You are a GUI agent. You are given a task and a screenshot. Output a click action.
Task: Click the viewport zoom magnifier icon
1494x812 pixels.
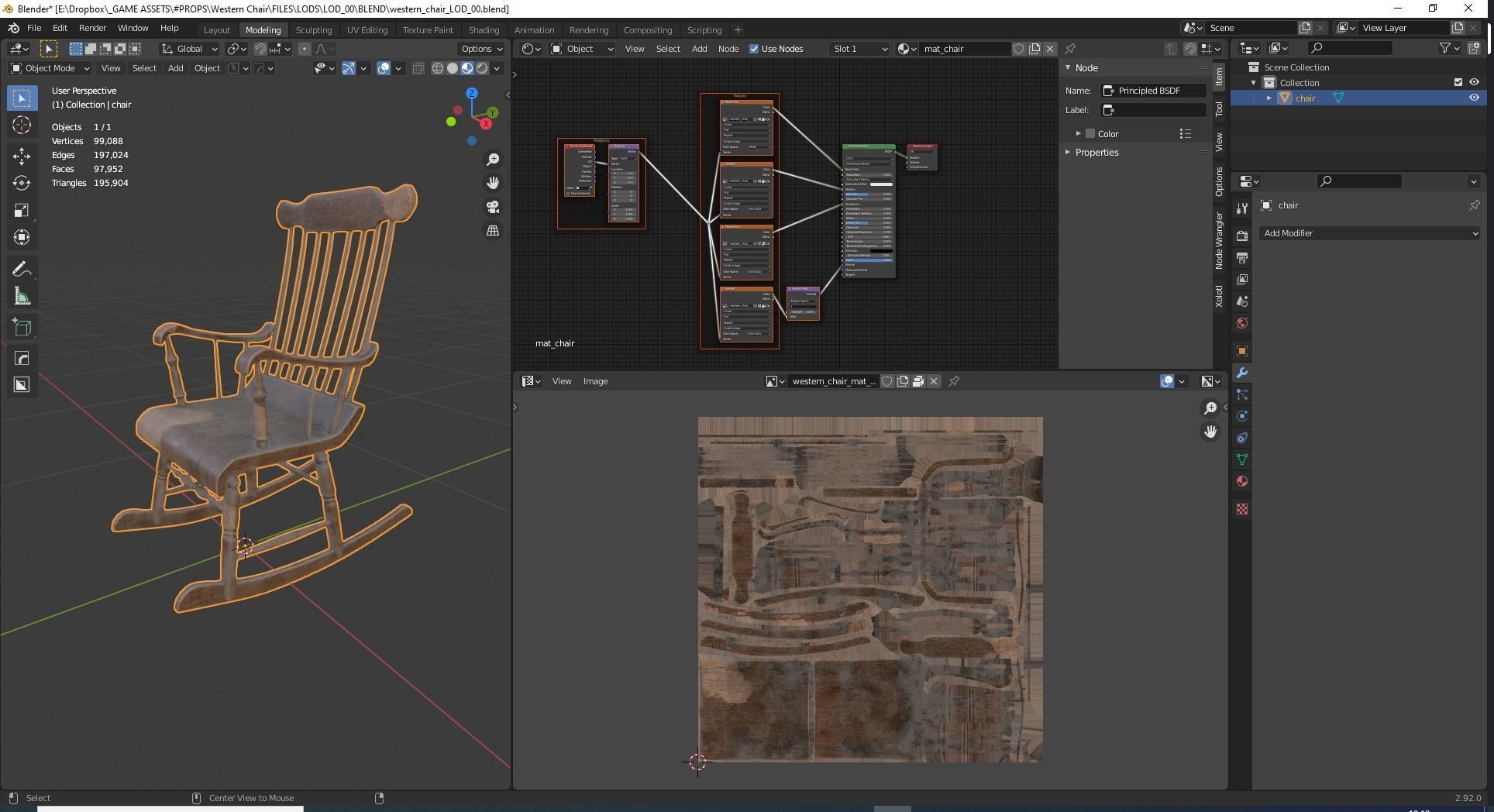tap(493, 160)
